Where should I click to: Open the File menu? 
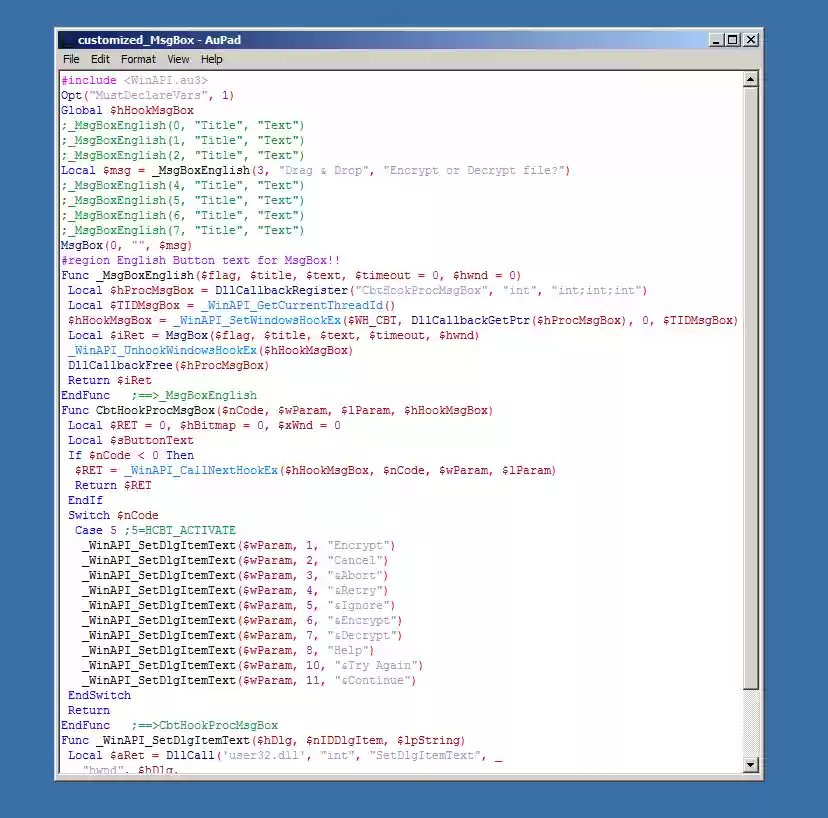[x=71, y=59]
